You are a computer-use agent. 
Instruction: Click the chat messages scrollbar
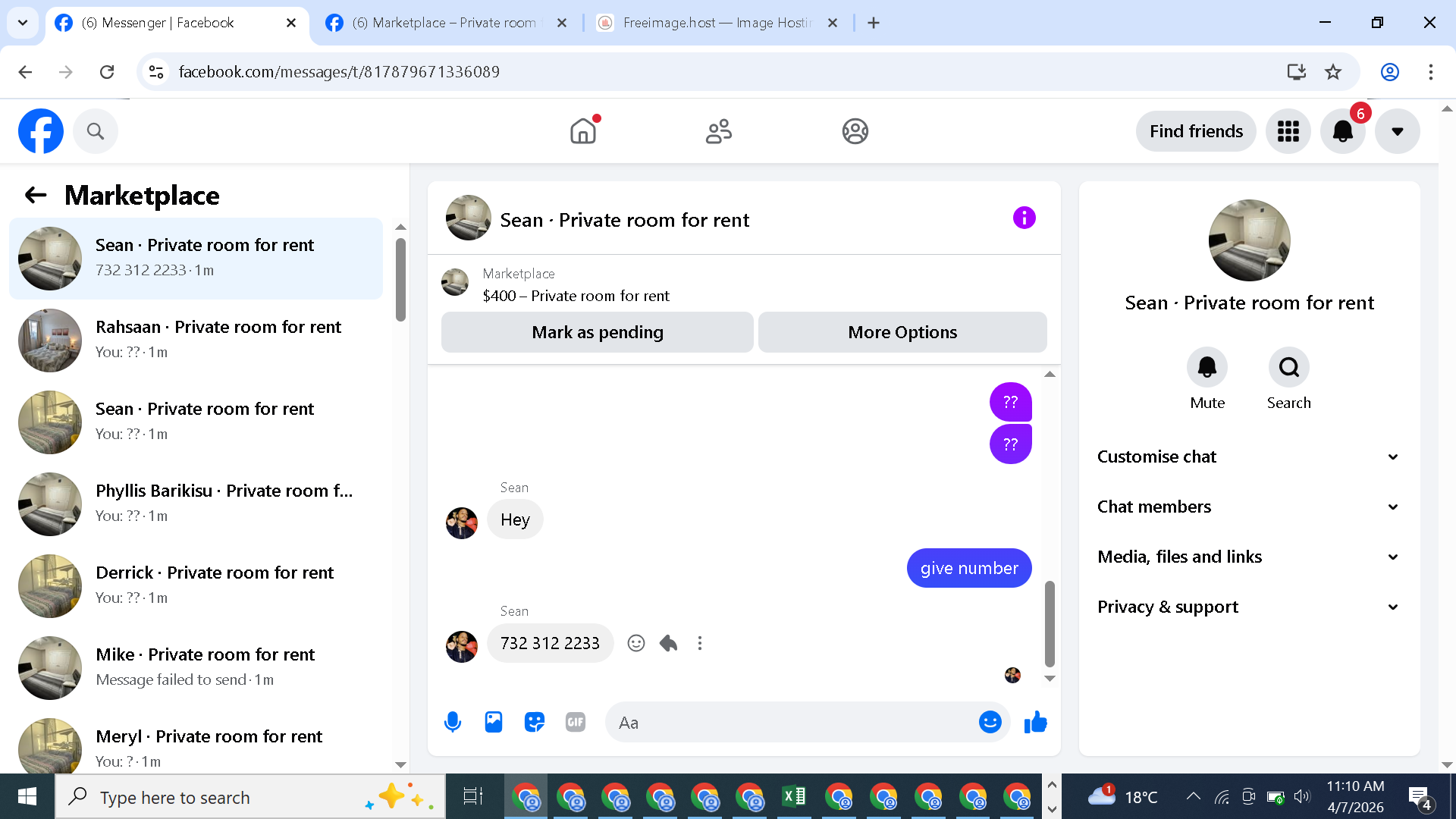tap(1050, 623)
